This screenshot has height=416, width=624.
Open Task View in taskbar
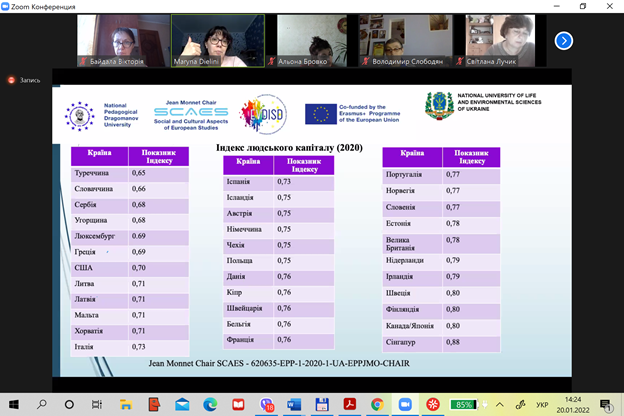click(x=97, y=405)
